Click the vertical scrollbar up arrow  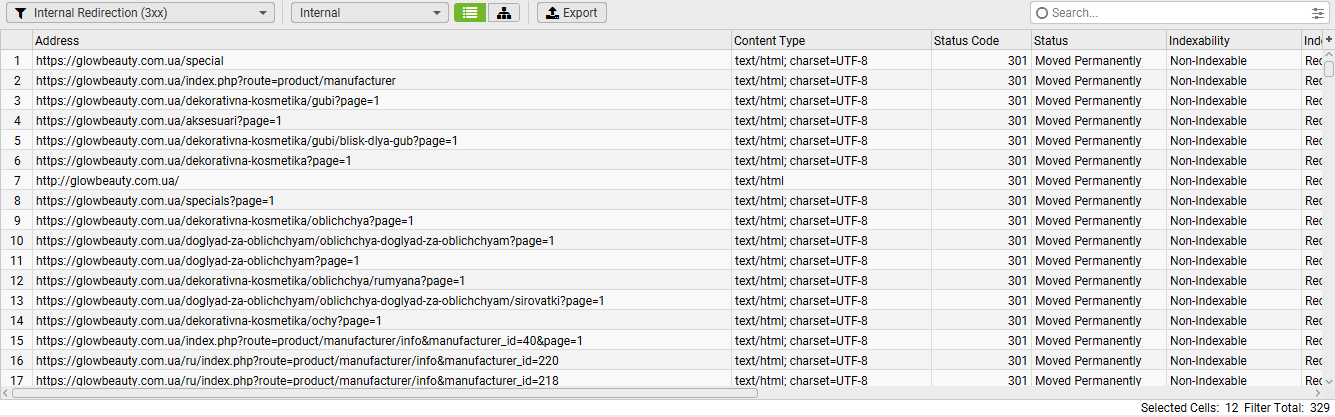click(1329, 55)
